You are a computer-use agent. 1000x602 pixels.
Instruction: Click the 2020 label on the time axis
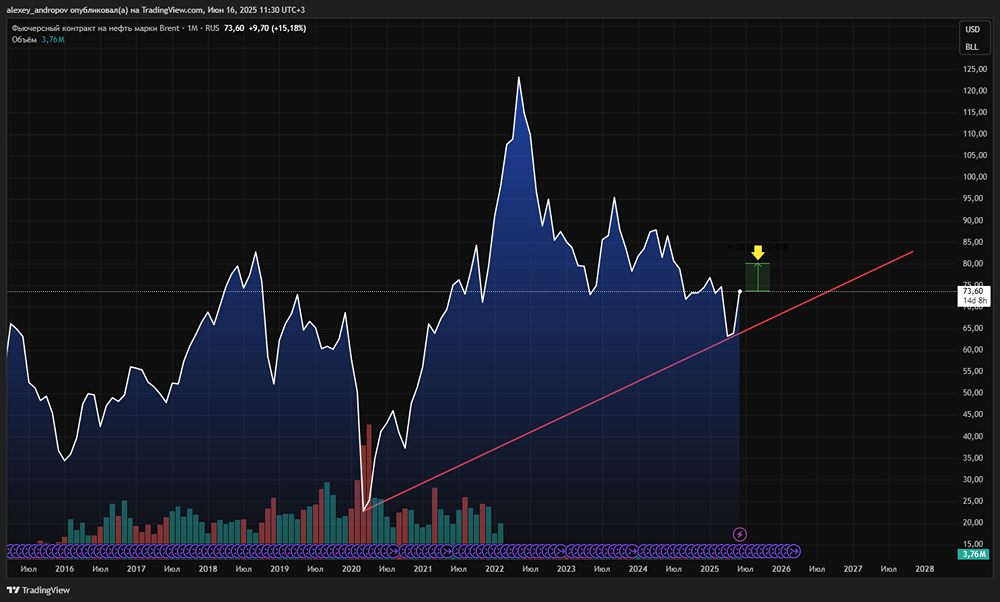[x=351, y=569]
